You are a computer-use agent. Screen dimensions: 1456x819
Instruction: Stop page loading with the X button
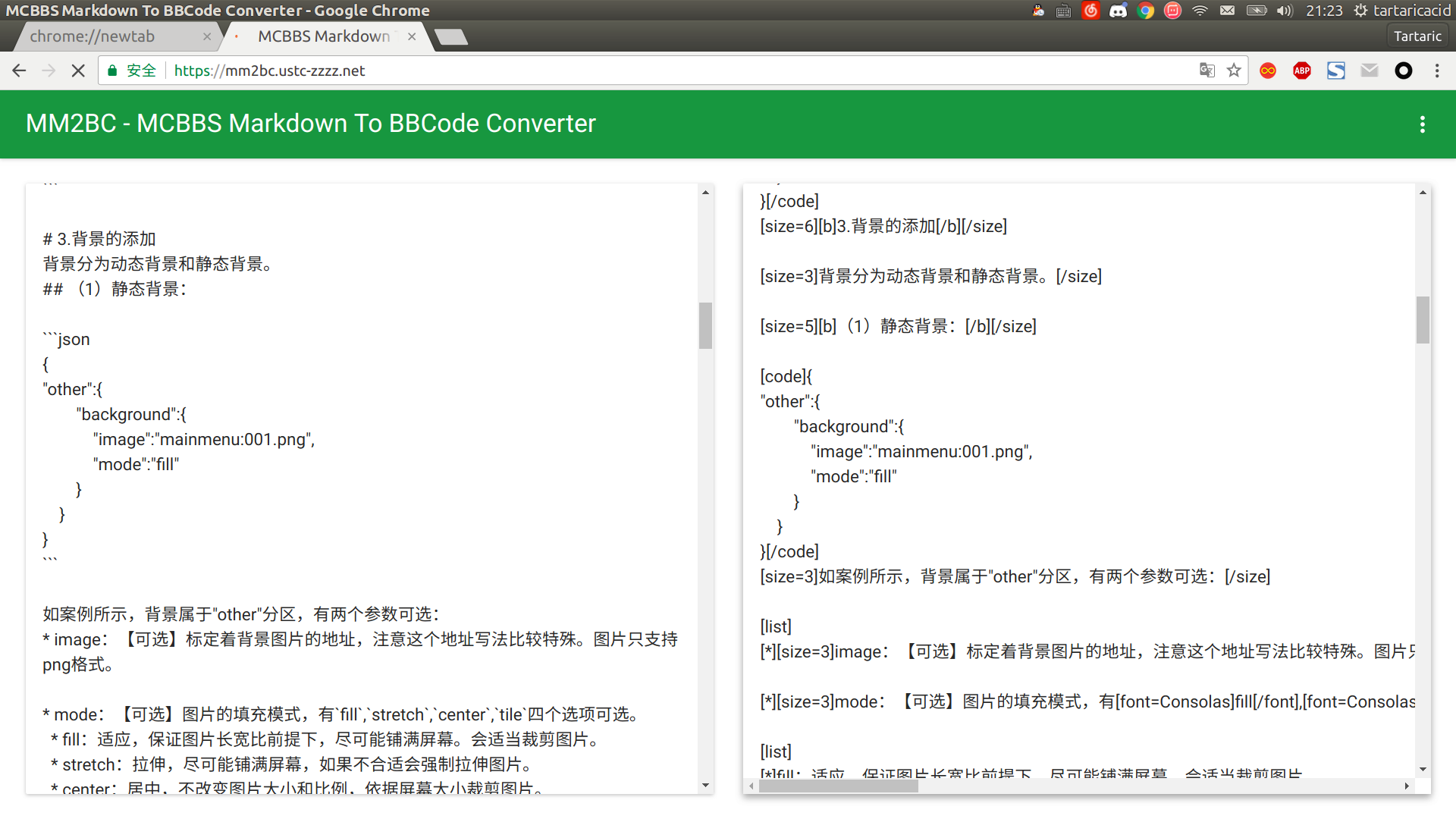click(78, 71)
